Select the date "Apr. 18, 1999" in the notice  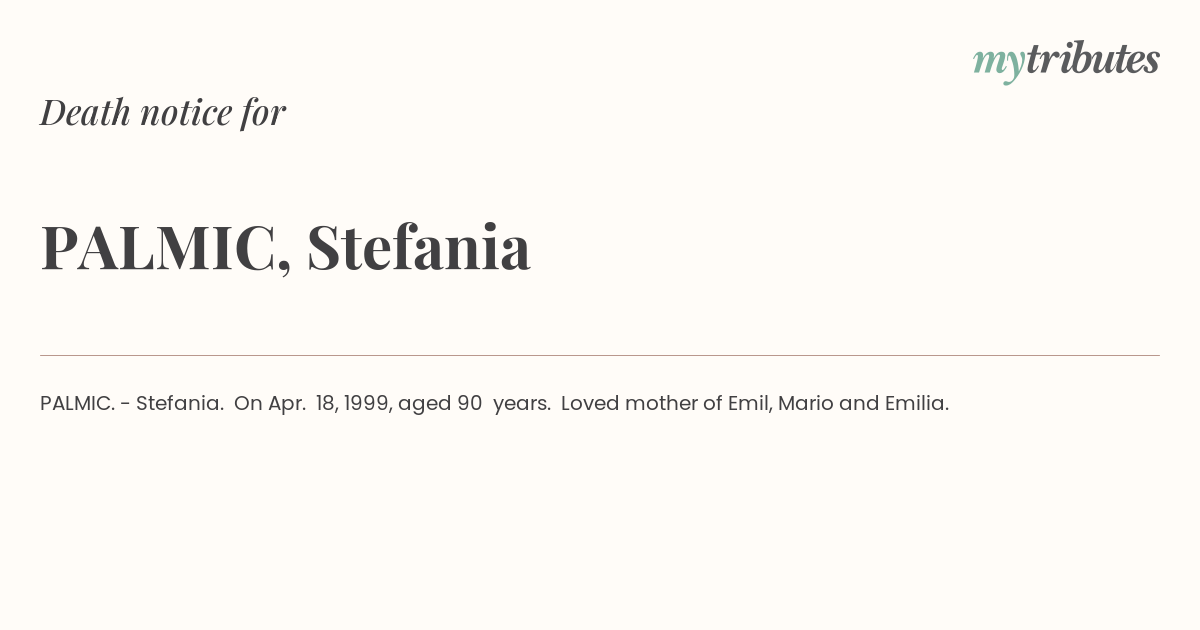[x=330, y=404]
